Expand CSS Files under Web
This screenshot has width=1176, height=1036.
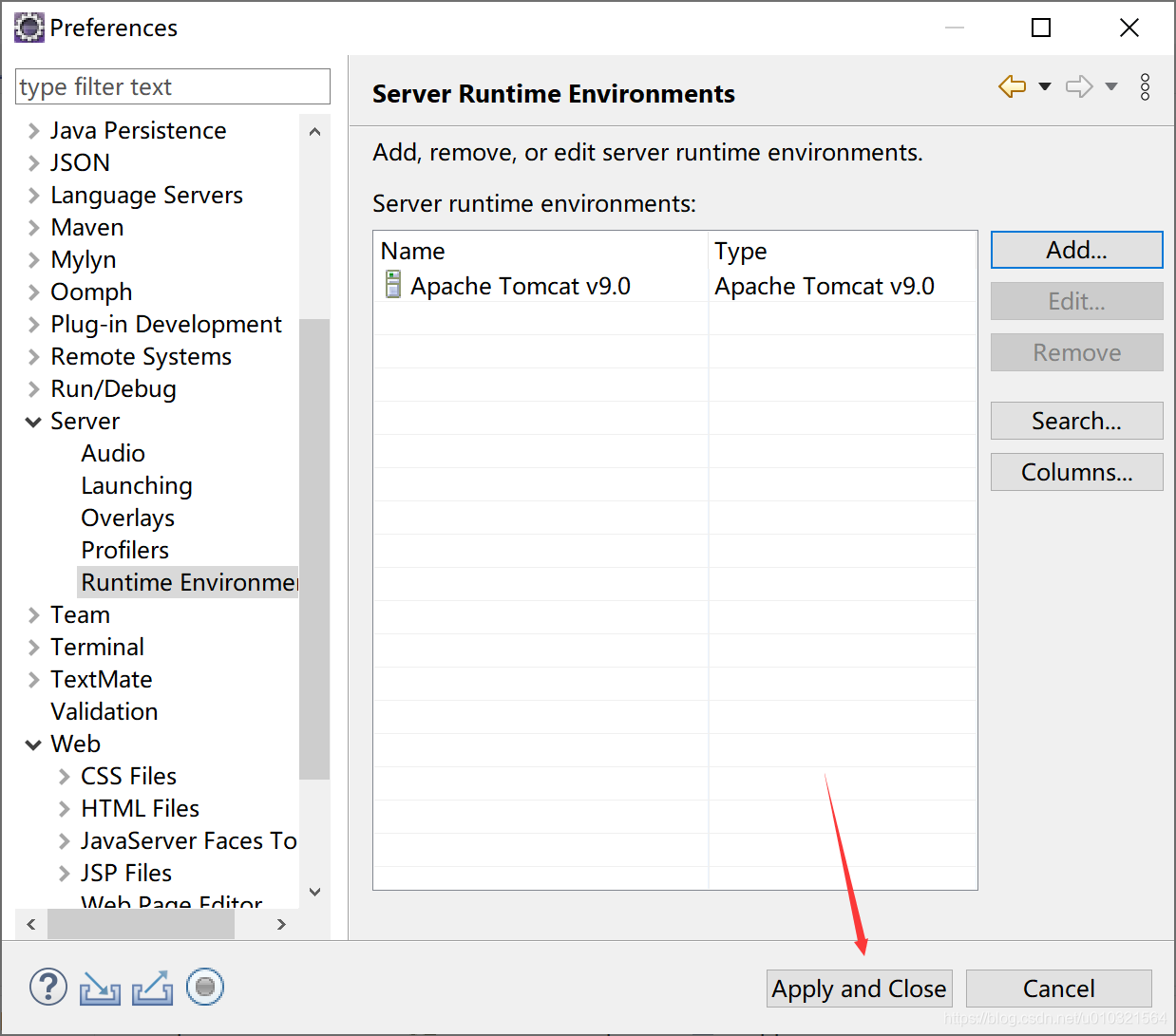point(63,776)
